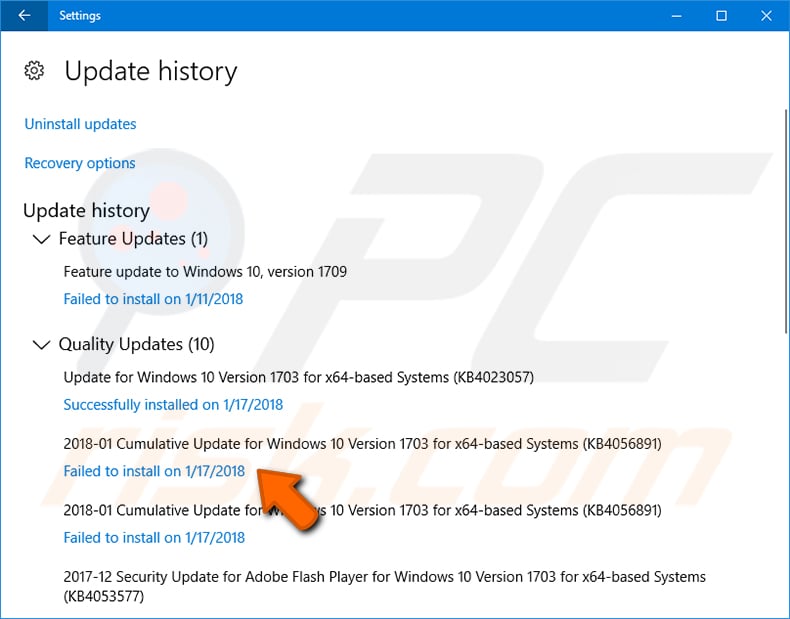The width and height of the screenshot is (790, 619).
Task: Click the vertical scrollbar thumb
Action: point(786,221)
